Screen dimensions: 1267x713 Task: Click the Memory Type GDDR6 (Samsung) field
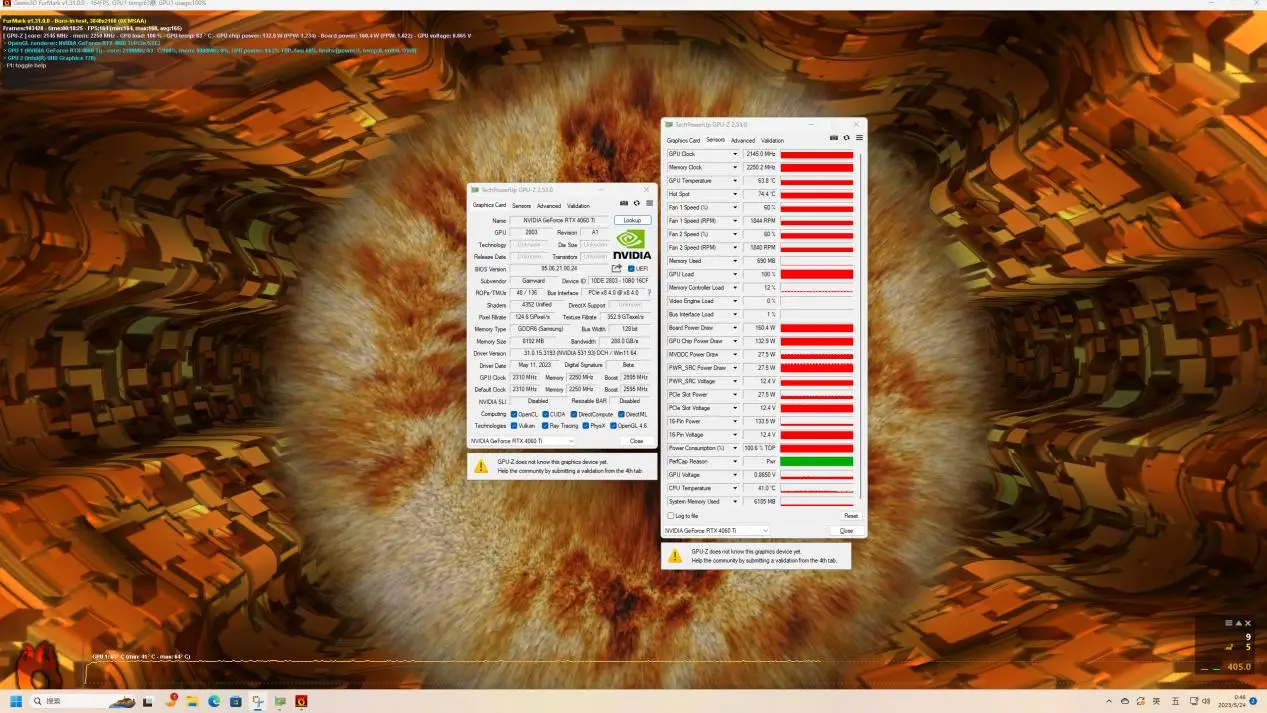(x=541, y=329)
